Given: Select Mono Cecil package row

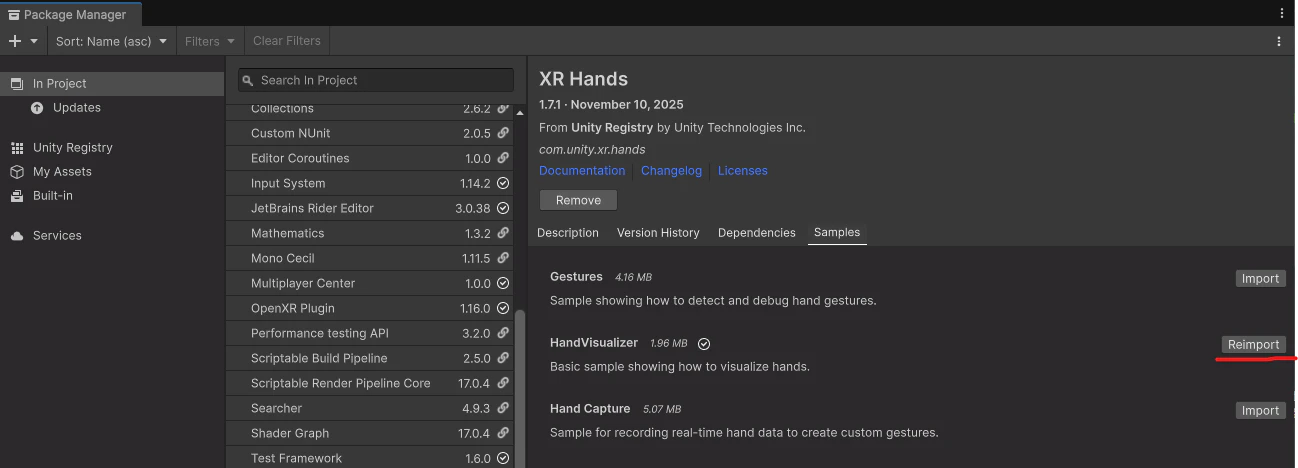Looking at the screenshot, I should (369, 258).
